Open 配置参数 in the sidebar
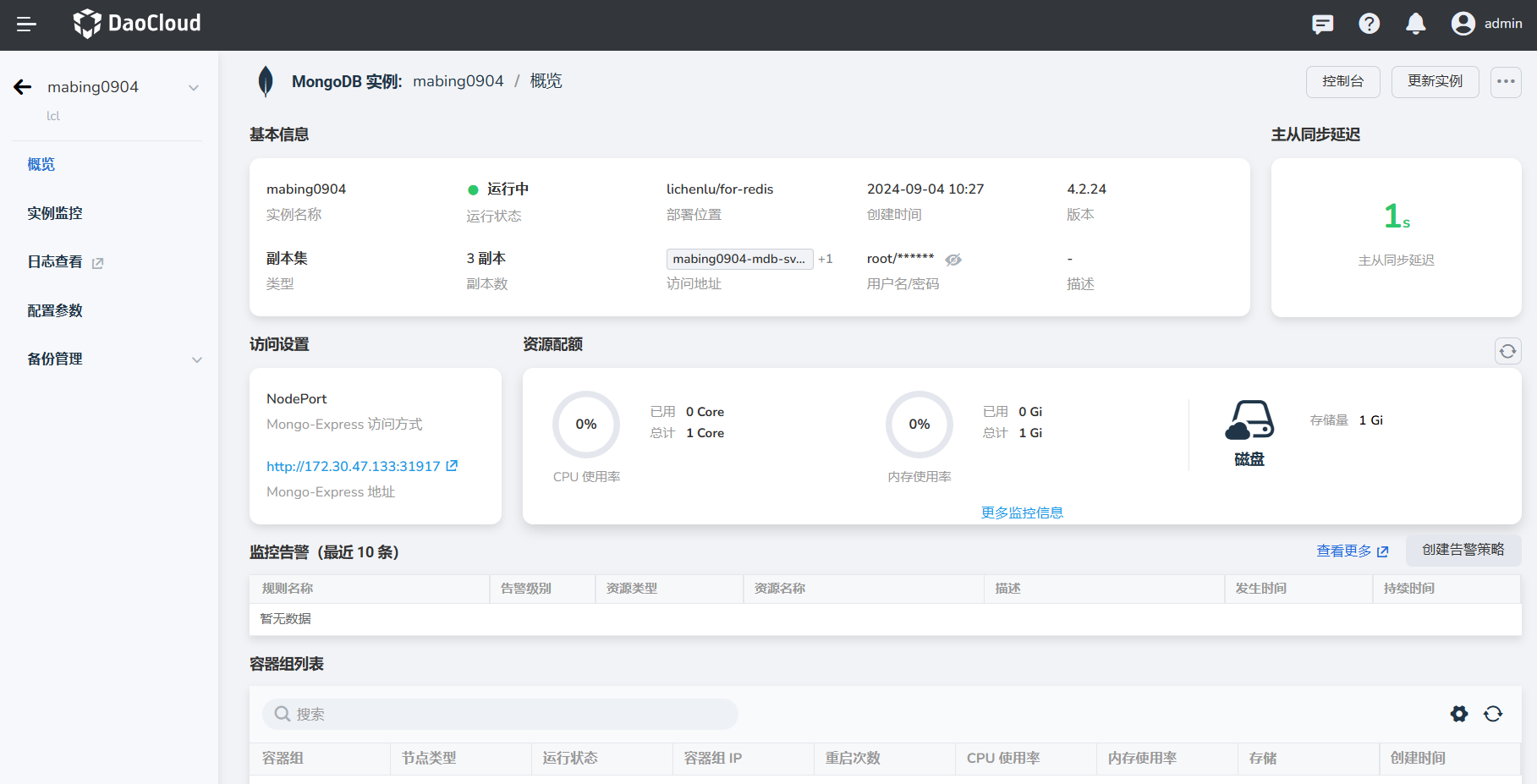The image size is (1537, 784). pos(55,310)
